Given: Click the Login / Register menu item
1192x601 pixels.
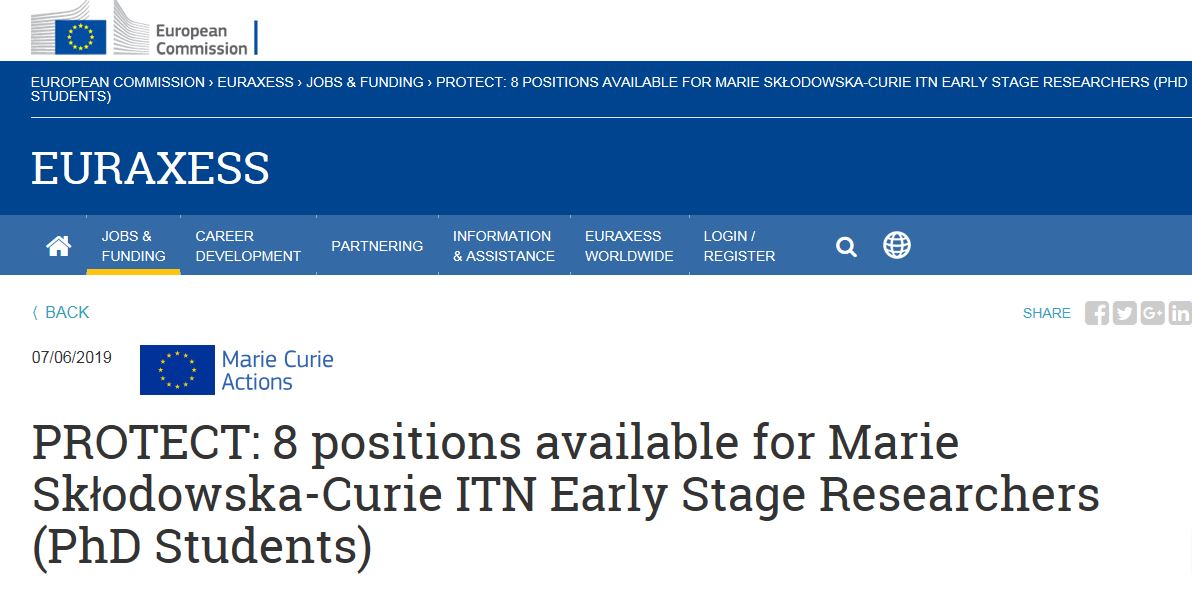Looking at the screenshot, I should point(739,246).
